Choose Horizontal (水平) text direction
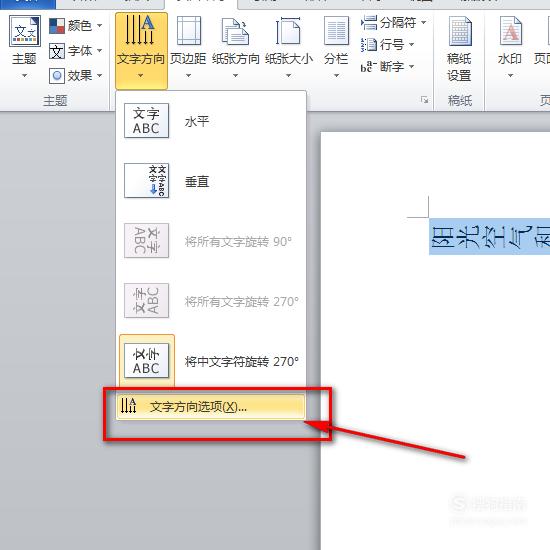Viewport: 550px width, 550px height. pos(211,121)
